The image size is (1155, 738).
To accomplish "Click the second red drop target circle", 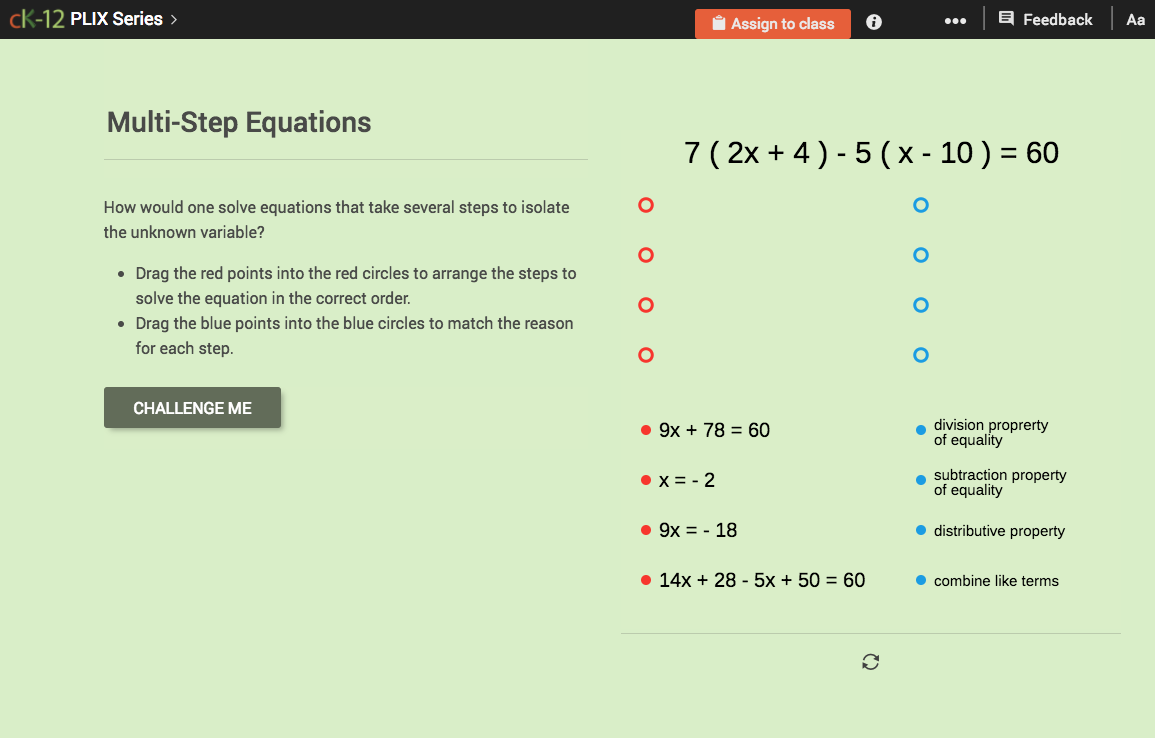I will tap(645, 255).
